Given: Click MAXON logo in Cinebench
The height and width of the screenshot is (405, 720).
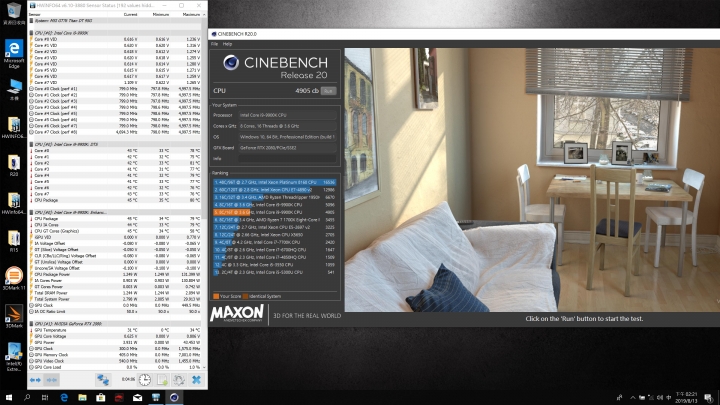Looking at the screenshot, I should click(x=237, y=313).
